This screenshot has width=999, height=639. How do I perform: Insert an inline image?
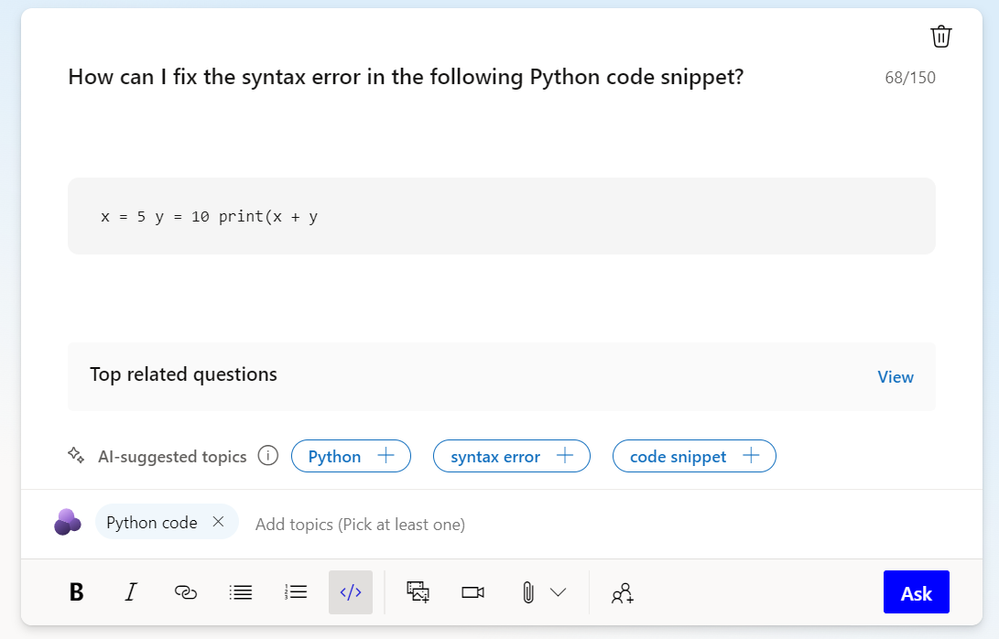click(418, 592)
